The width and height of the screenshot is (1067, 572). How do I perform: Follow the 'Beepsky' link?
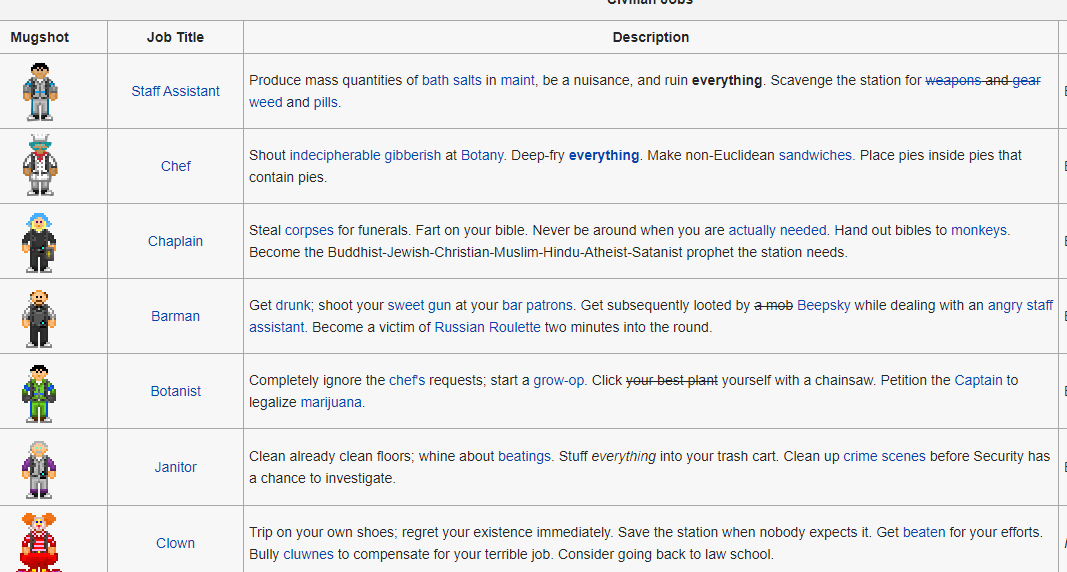point(823,305)
